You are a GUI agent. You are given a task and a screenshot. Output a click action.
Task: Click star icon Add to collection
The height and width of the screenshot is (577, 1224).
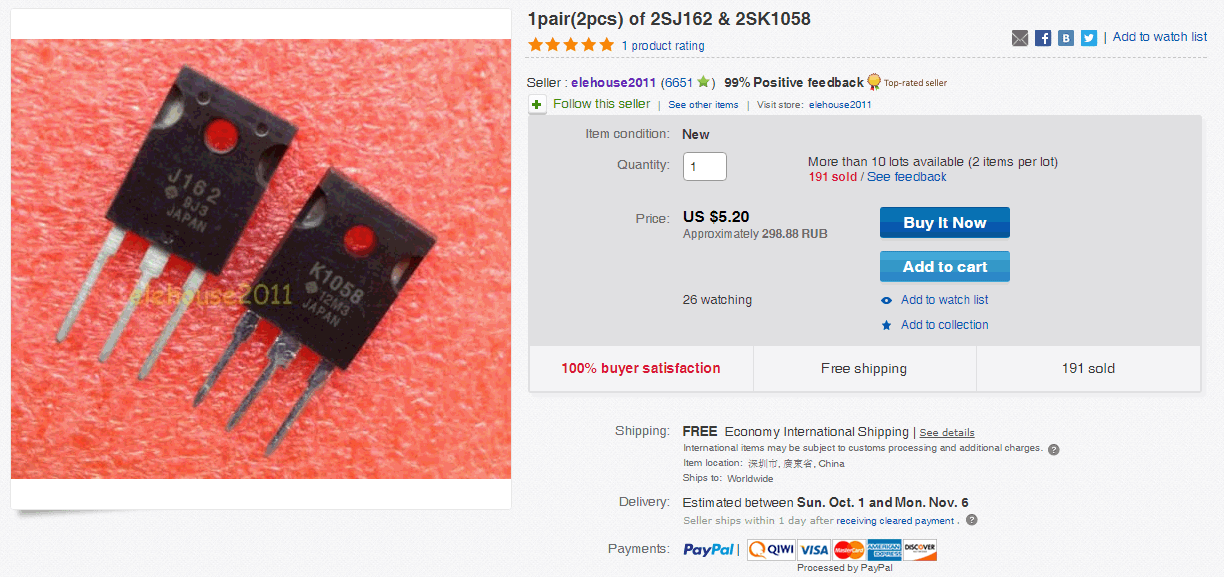click(886, 325)
